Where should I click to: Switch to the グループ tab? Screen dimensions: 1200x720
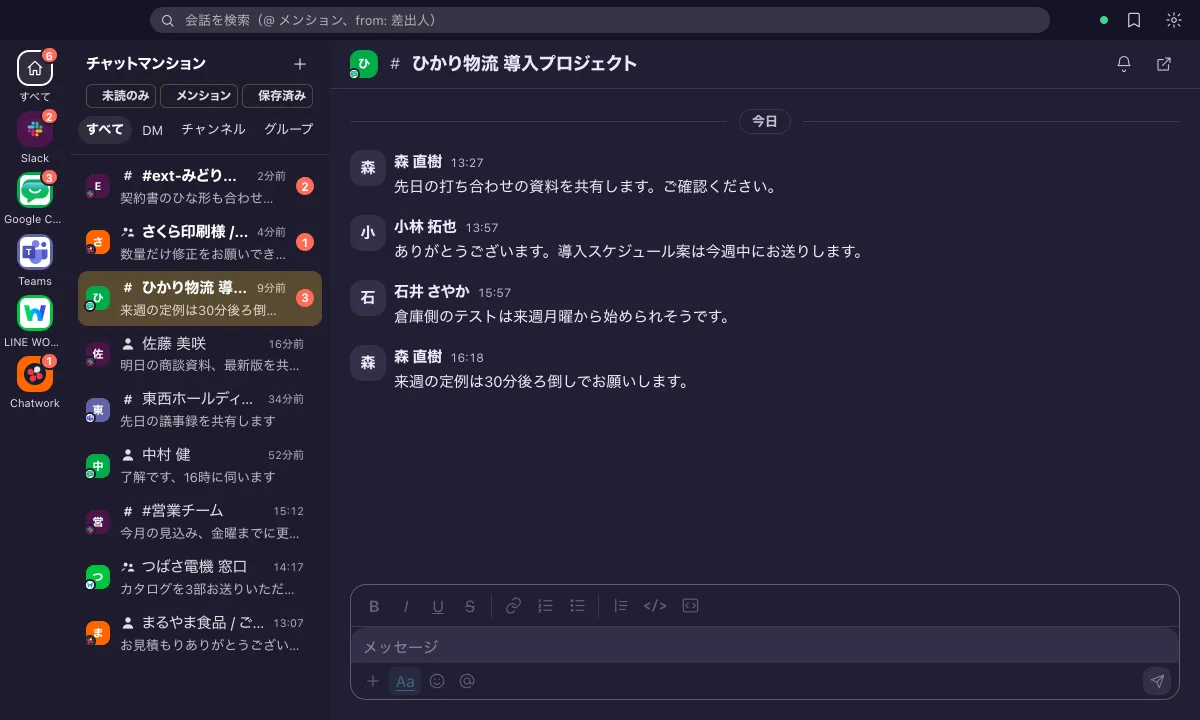tap(289, 130)
